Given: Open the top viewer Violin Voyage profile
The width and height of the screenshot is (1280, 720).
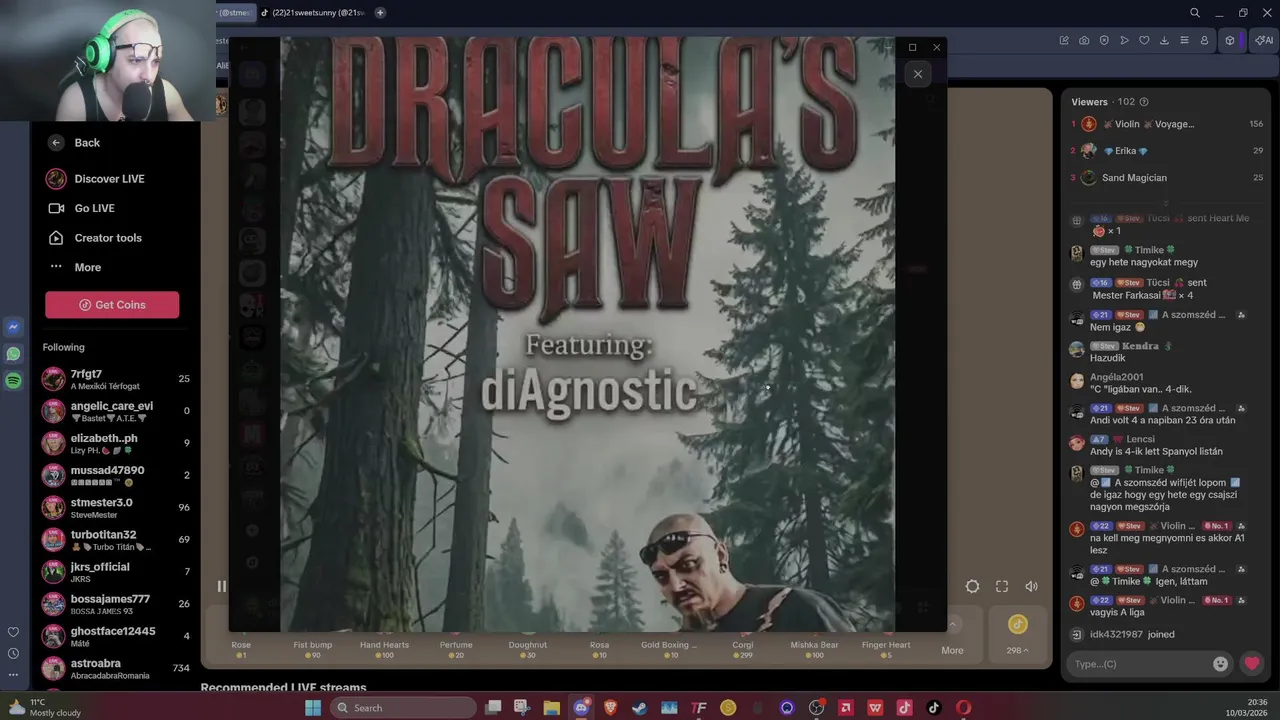Looking at the screenshot, I should point(1167,124).
